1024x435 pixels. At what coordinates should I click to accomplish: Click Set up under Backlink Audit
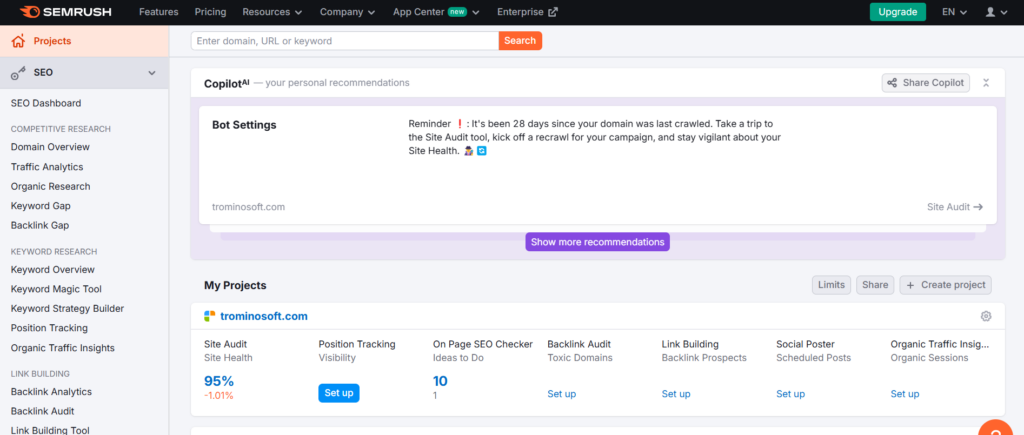562,394
